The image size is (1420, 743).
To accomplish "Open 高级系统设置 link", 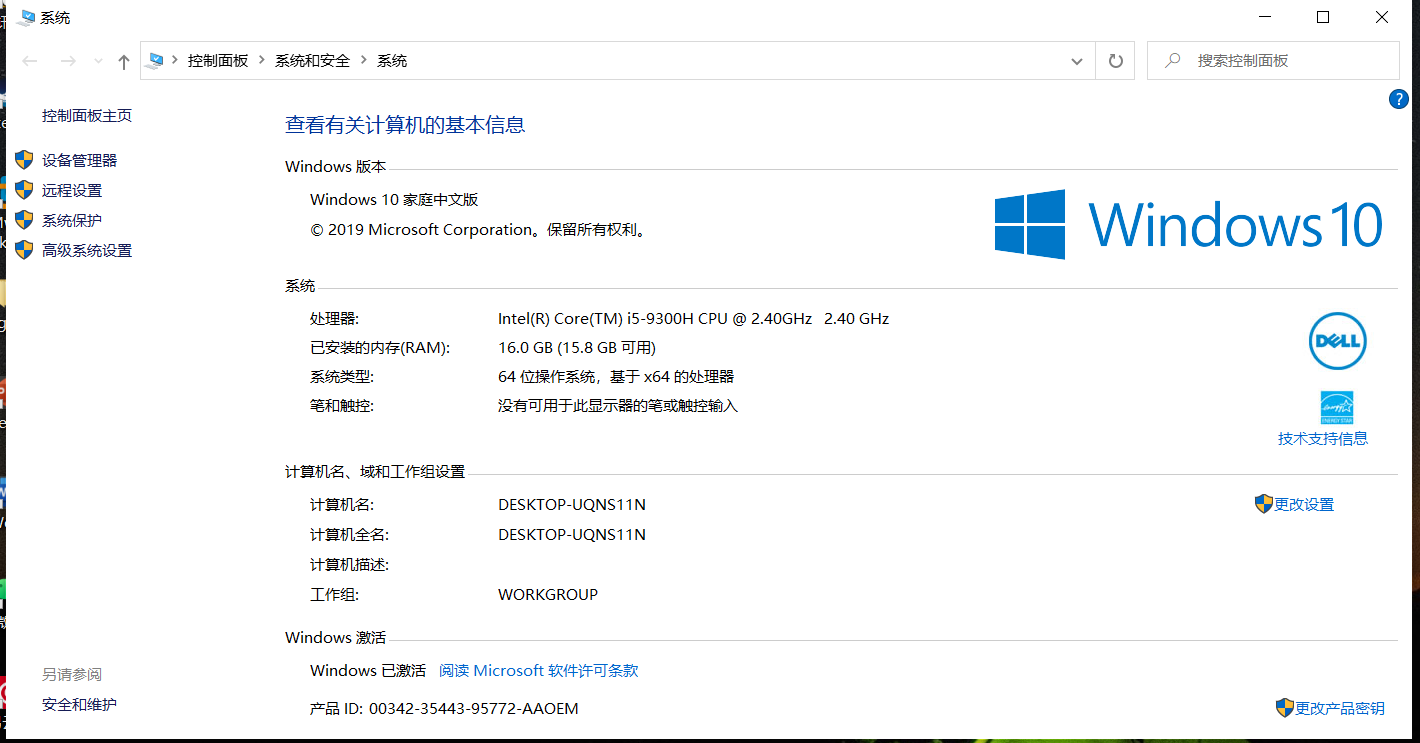I will click(87, 250).
